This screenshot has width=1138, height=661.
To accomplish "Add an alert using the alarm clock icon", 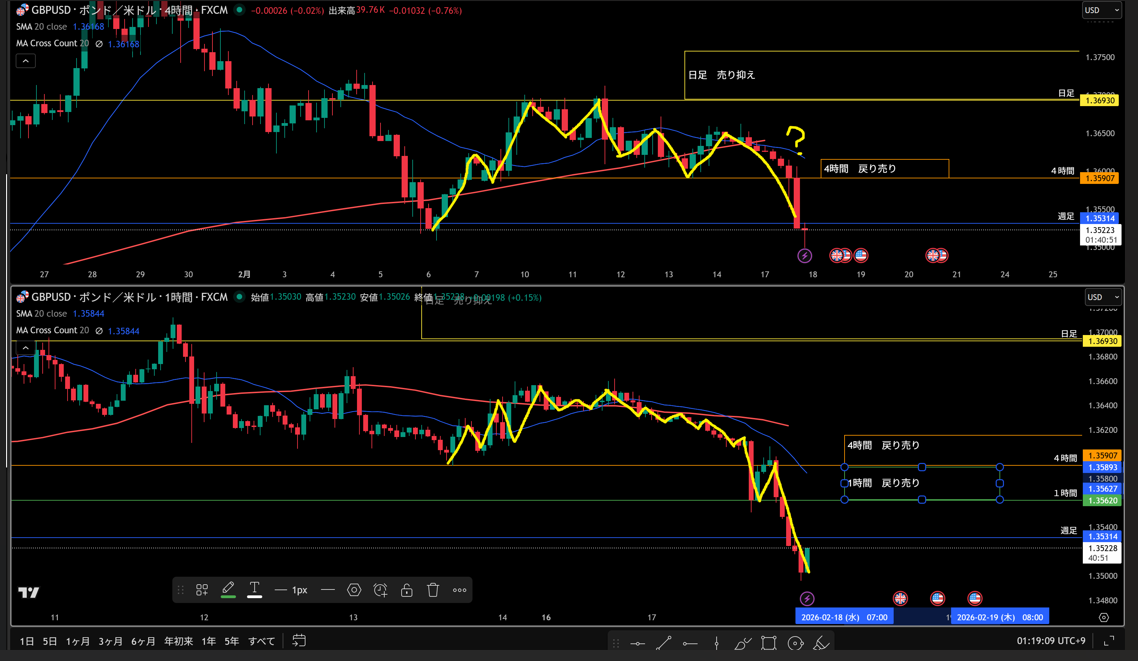I will [380, 590].
